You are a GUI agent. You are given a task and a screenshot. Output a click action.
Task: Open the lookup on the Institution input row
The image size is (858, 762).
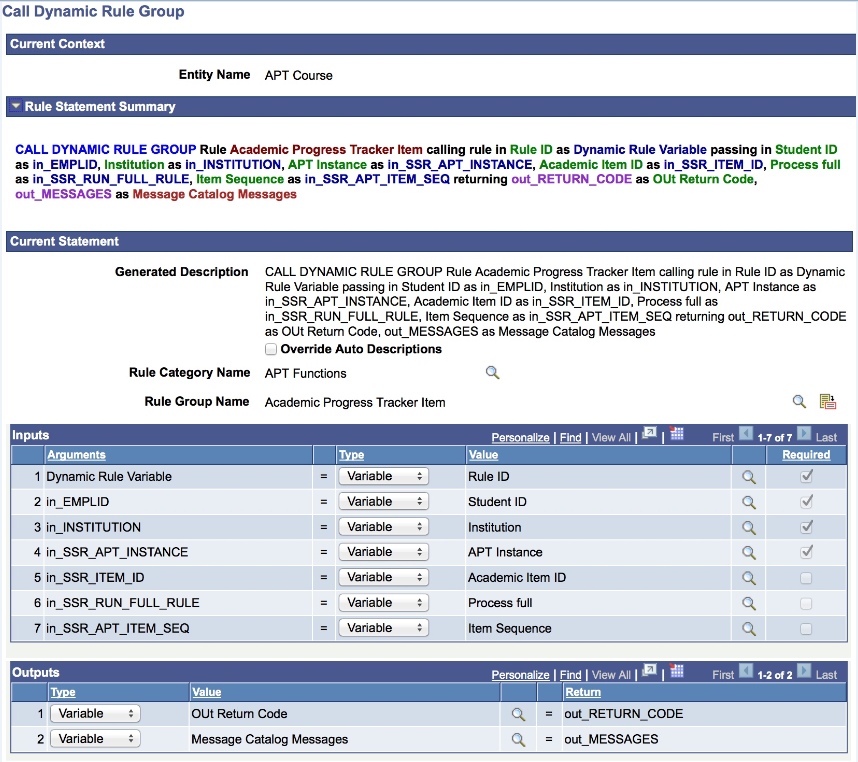749,527
